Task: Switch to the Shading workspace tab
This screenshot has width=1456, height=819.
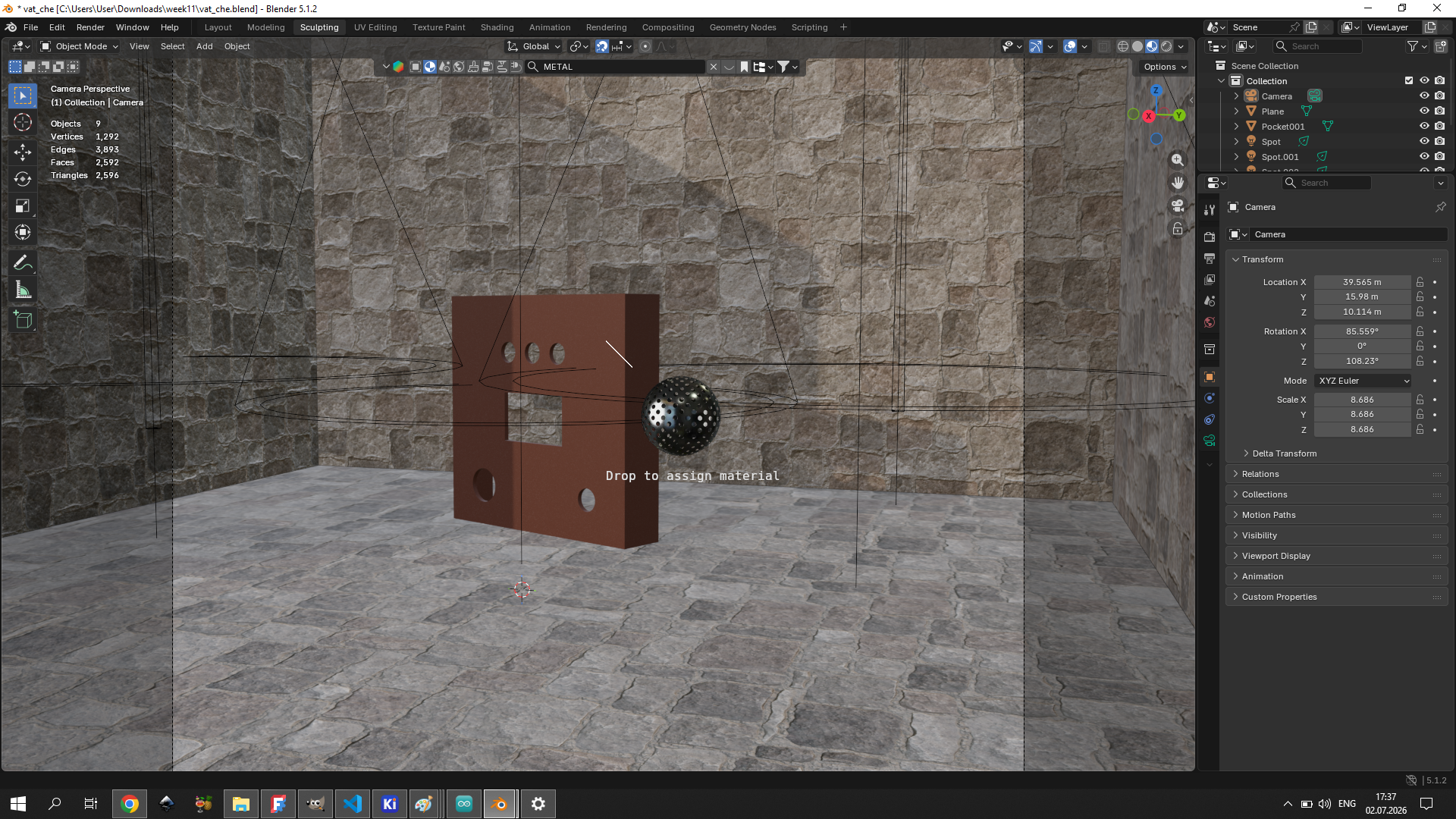Action: pyautogui.click(x=497, y=27)
